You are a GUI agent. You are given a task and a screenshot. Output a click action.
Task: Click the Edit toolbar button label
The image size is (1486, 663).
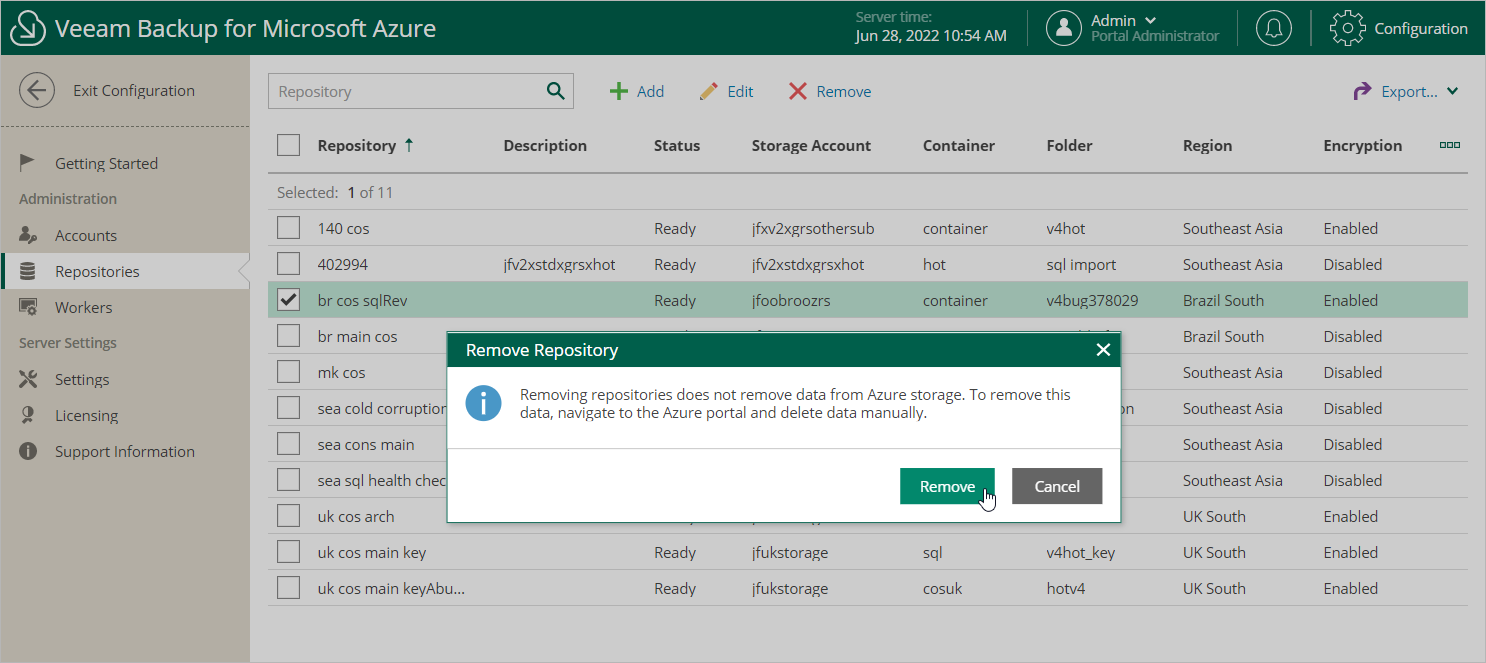pos(740,91)
